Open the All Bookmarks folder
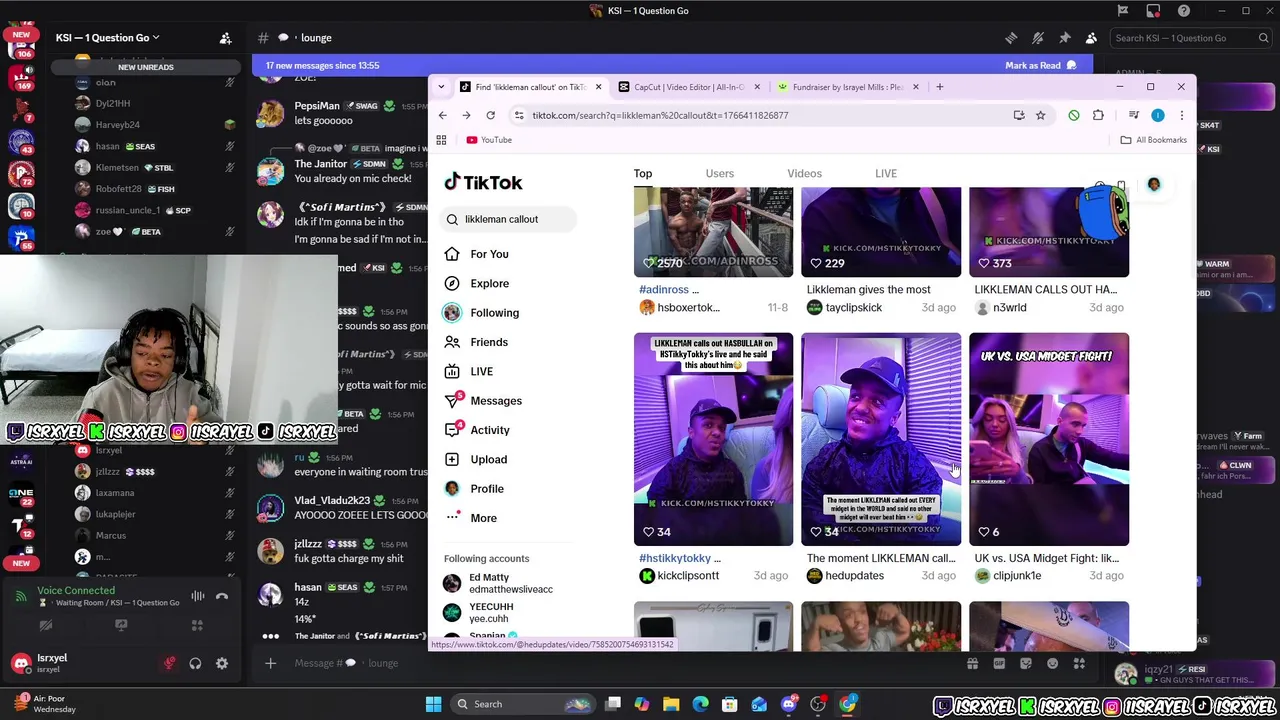 coord(1153,140)
